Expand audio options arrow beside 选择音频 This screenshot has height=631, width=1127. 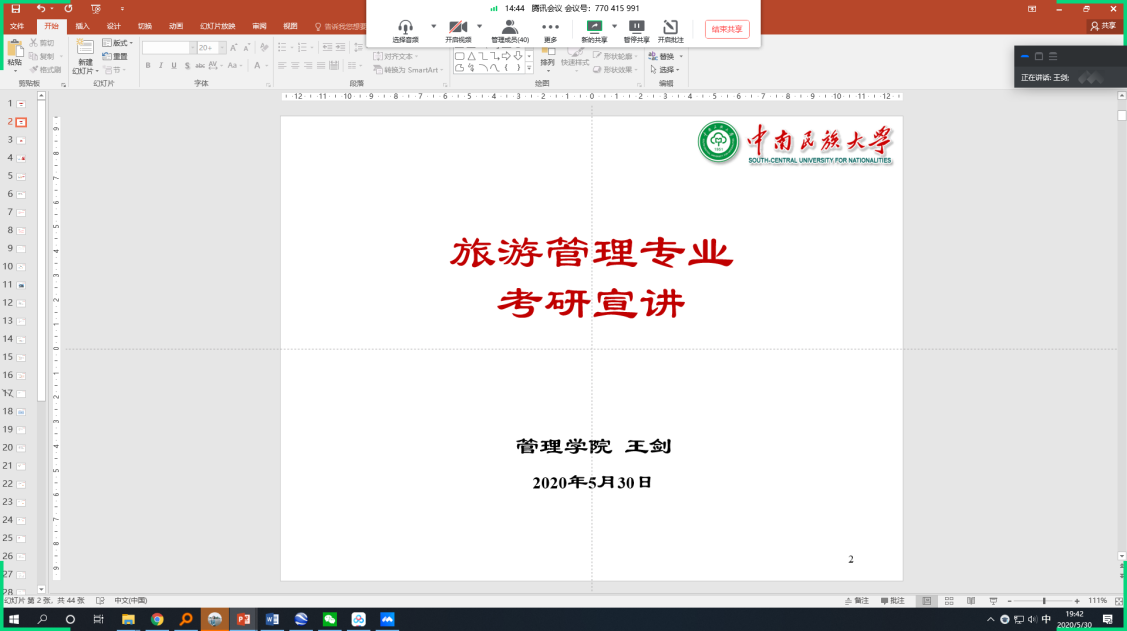[433, 27]
